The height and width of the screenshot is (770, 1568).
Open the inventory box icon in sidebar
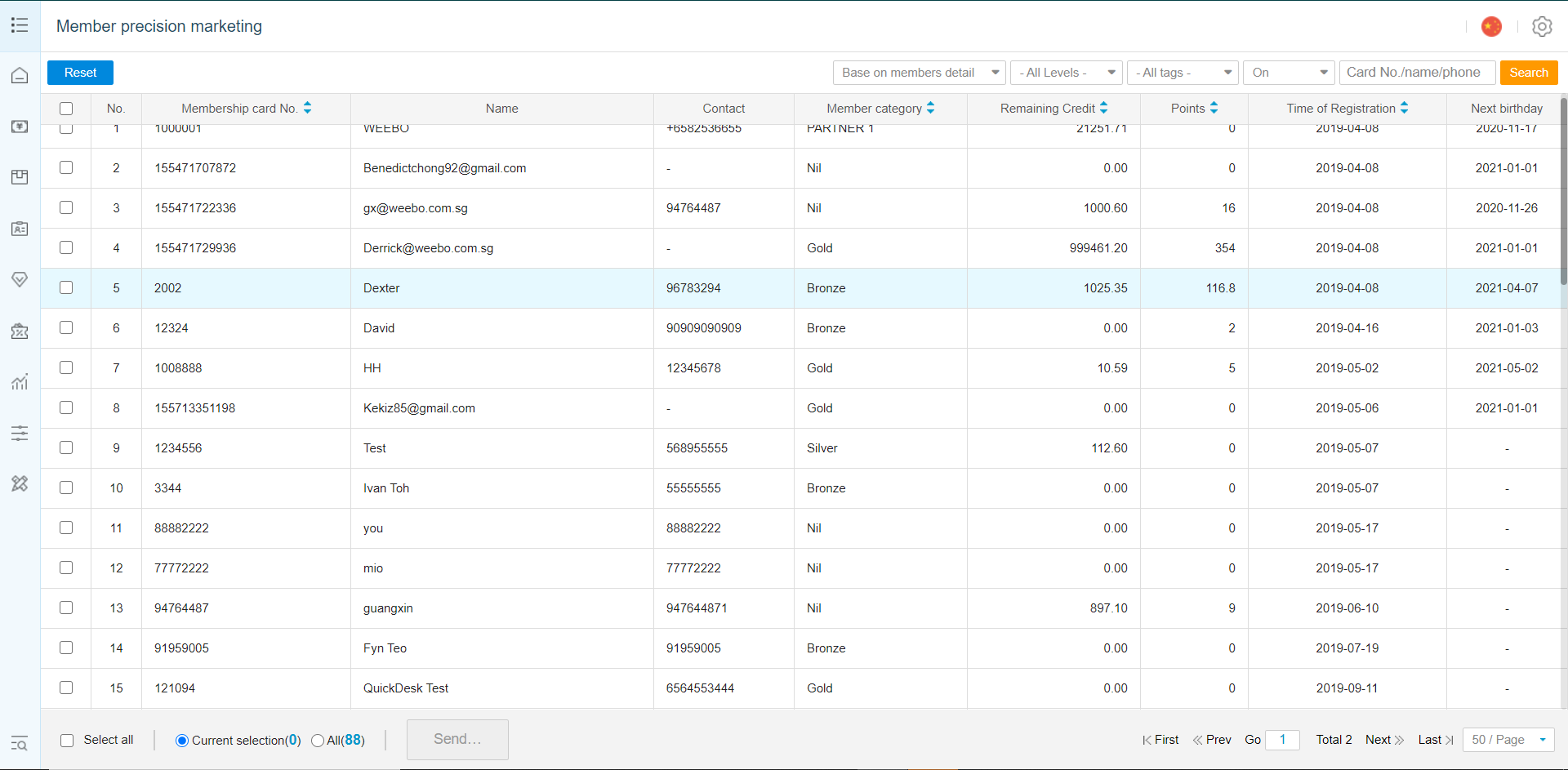(20, 177)
